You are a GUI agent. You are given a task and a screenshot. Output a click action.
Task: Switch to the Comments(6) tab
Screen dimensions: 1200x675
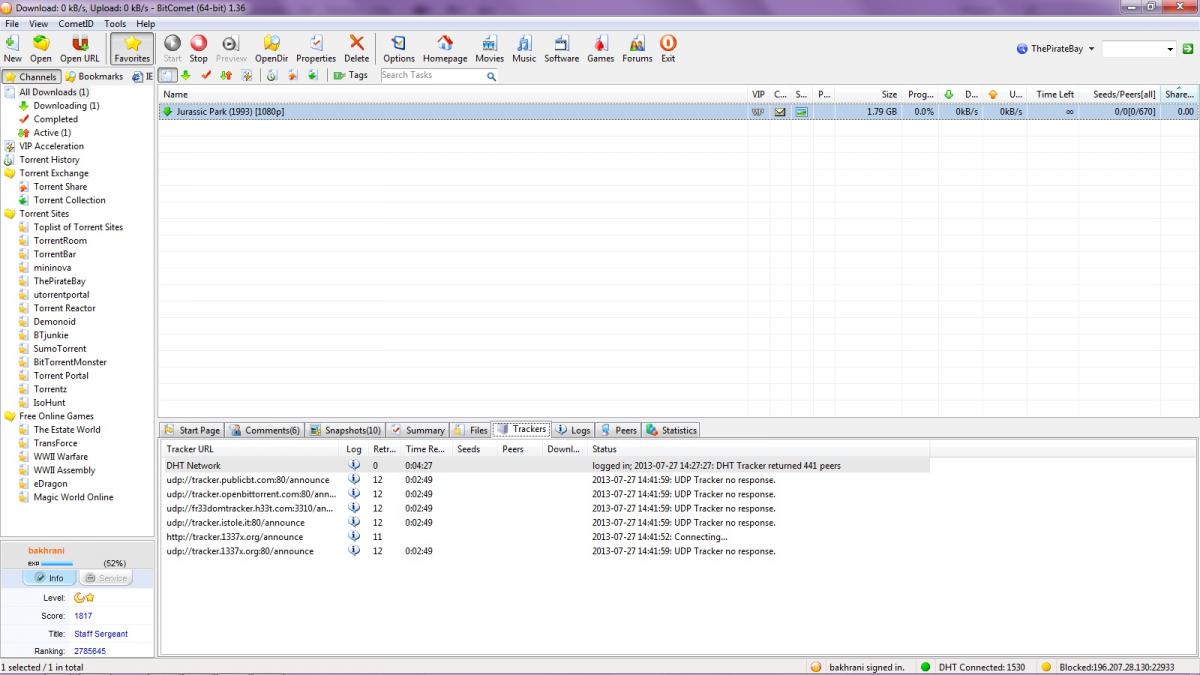265,430
